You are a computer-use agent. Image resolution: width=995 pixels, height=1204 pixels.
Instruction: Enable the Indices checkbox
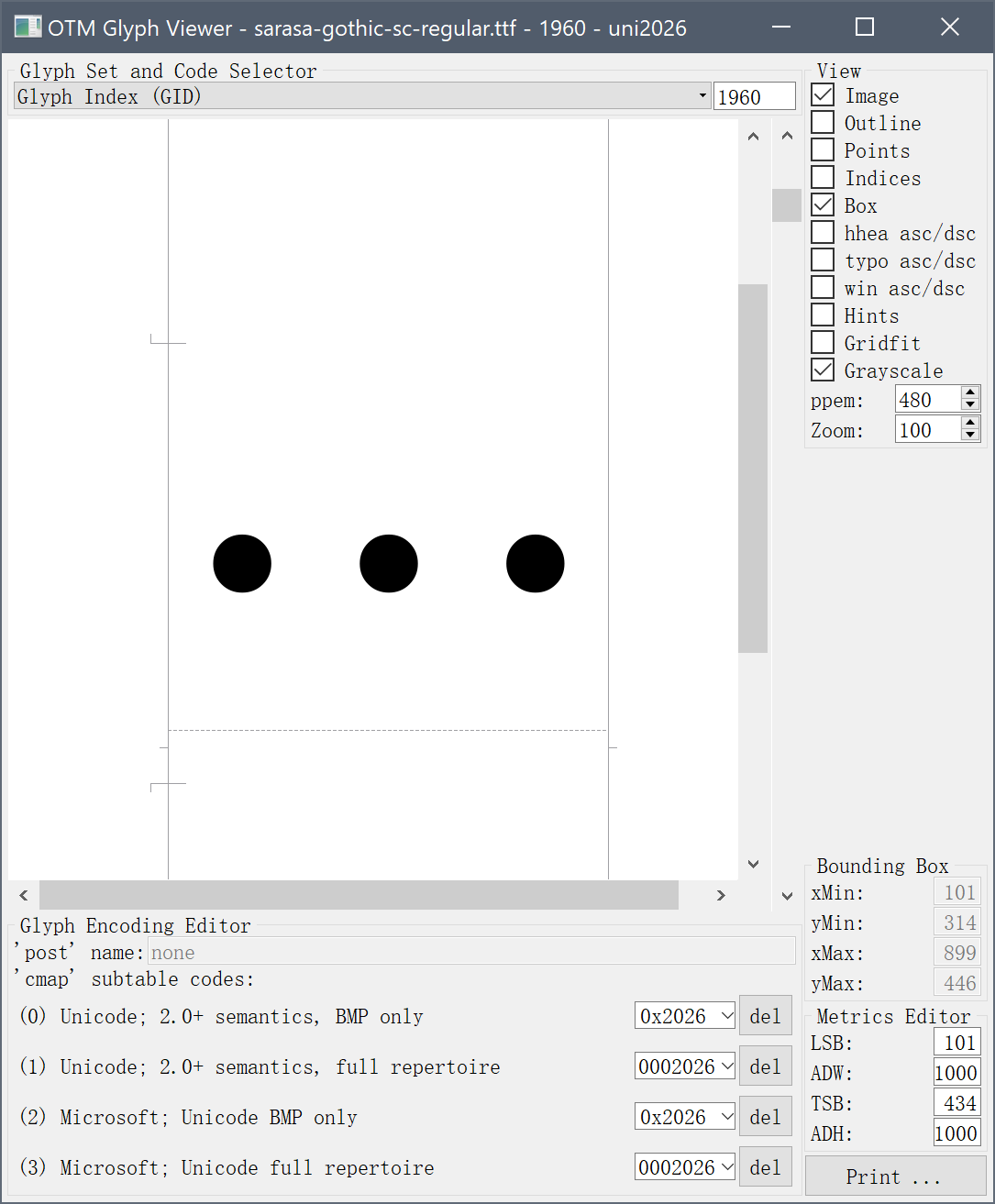pyautogui.click(x=823, y=178)
